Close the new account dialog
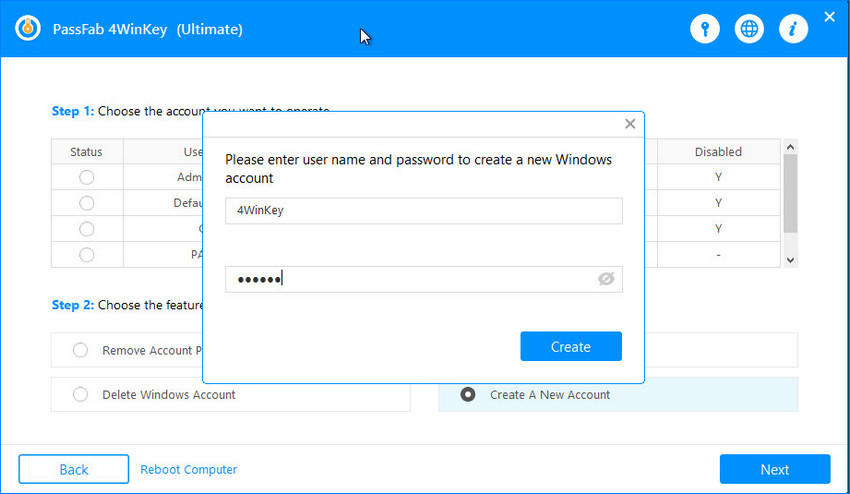850x494 pixels. [630, 124]
